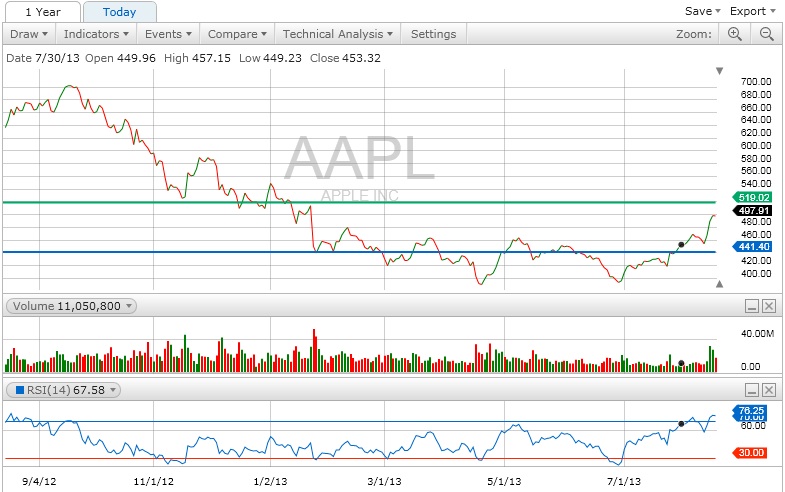This screenshot has height=492, width=785.
Task: Open the Compare dropdown
Action: click(x=237, y=34)
